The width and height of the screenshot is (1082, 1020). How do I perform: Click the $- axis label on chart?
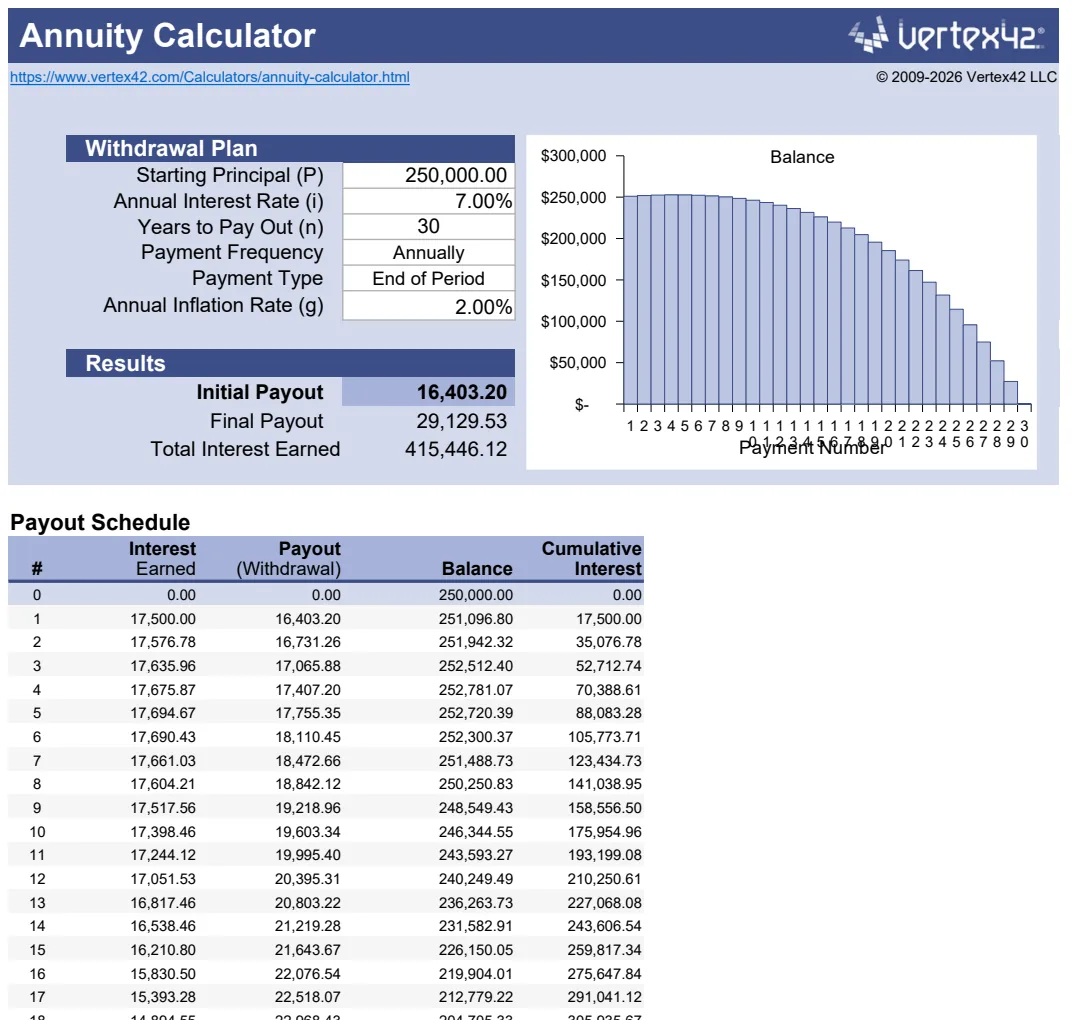(x=582, y=405)
